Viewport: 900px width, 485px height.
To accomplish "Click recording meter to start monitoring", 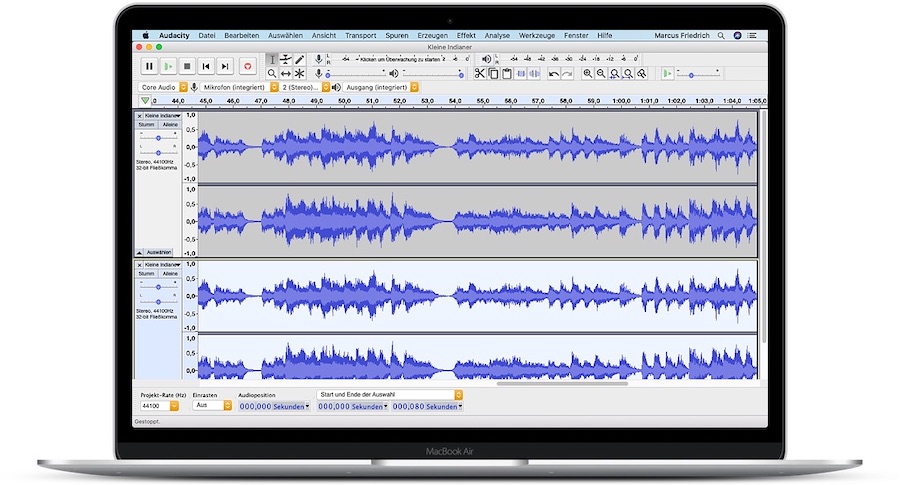I will 400,59.
